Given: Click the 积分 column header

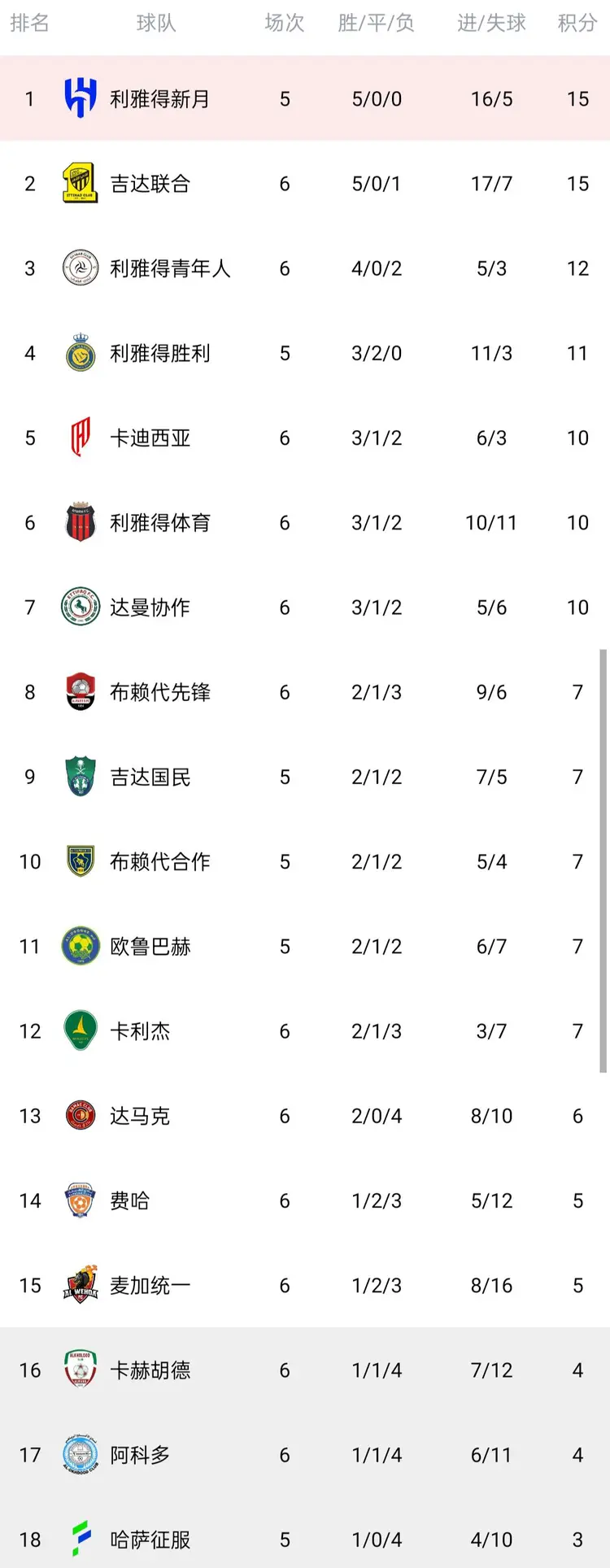Looking at the screenshot, I should point(577,24).
